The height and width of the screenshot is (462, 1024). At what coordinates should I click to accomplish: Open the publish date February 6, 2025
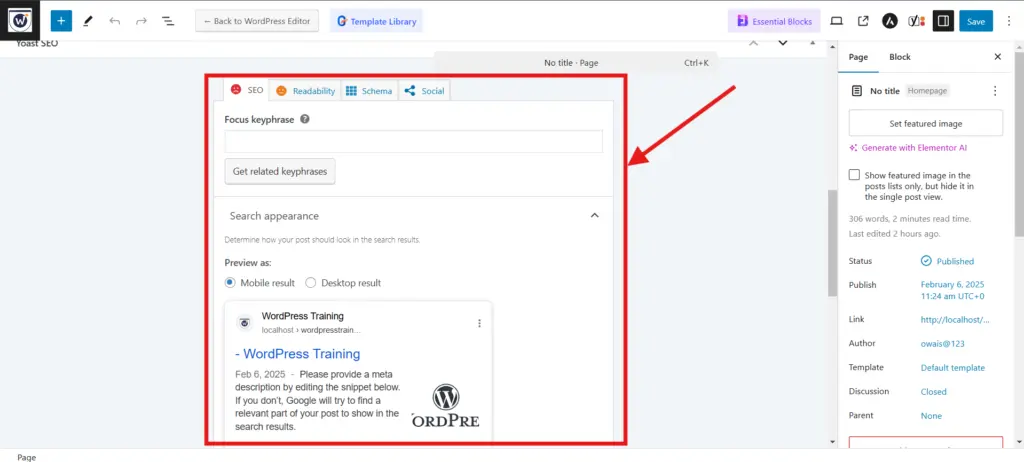click(952, 290)
